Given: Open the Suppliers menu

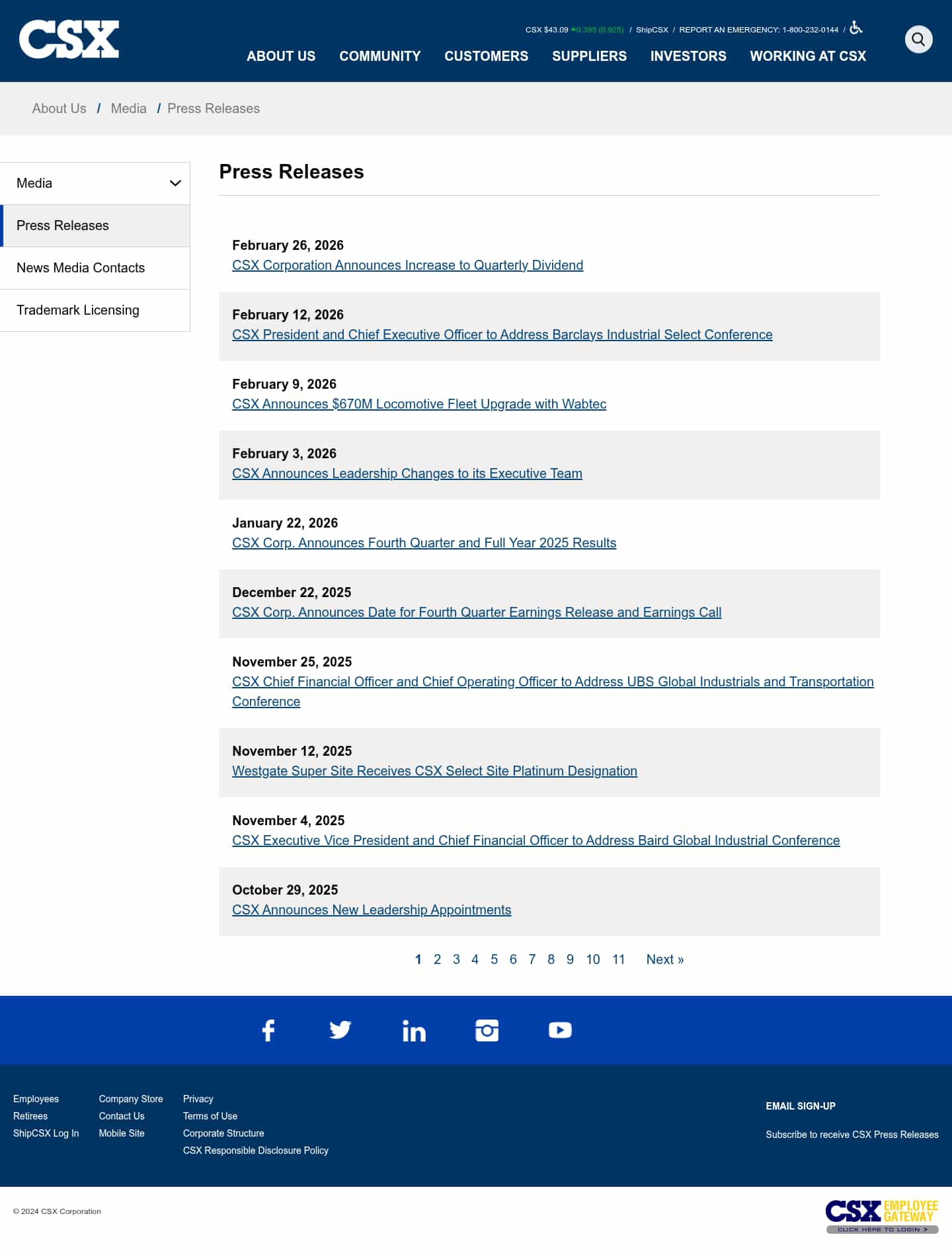Looking at the screenshot, I should pos(590,56).
